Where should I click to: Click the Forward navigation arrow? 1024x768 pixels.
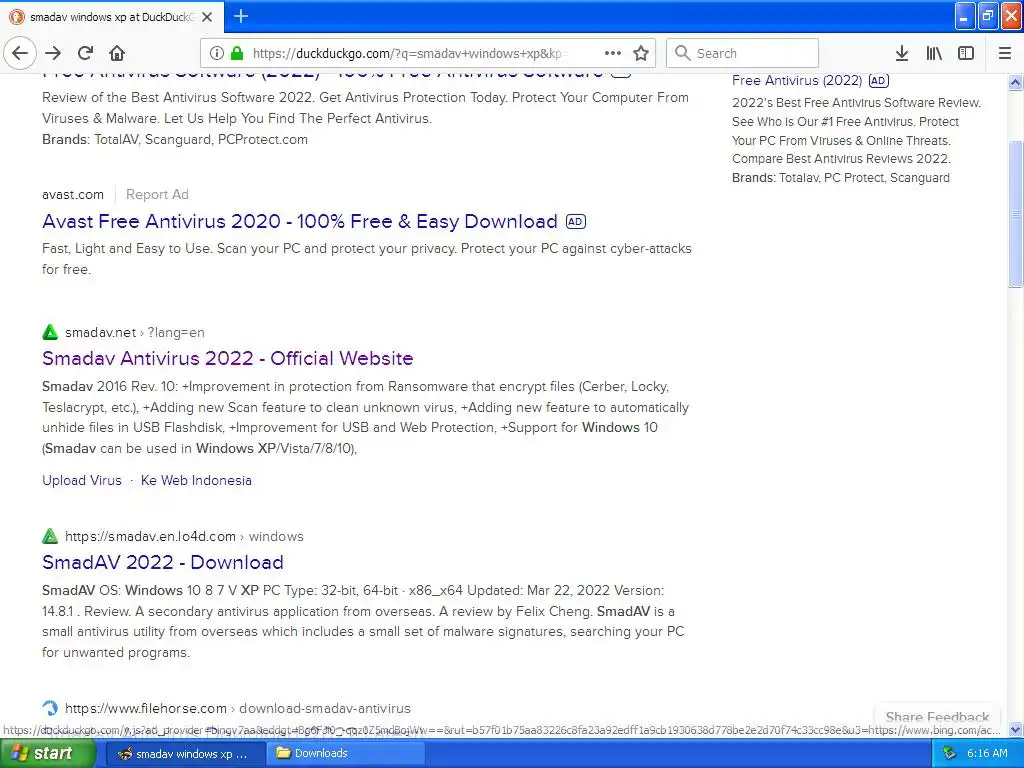click(53, 53)
